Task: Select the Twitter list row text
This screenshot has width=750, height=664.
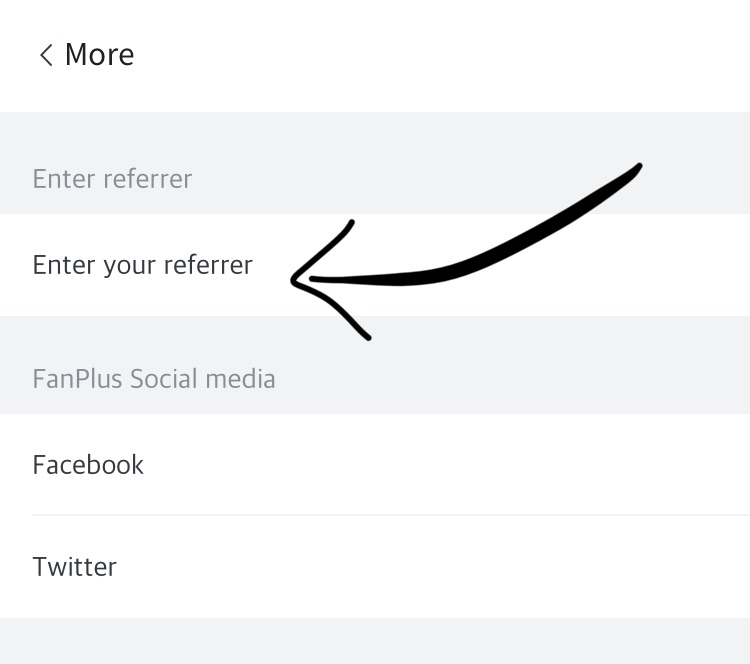Action: tap(75, 567)
